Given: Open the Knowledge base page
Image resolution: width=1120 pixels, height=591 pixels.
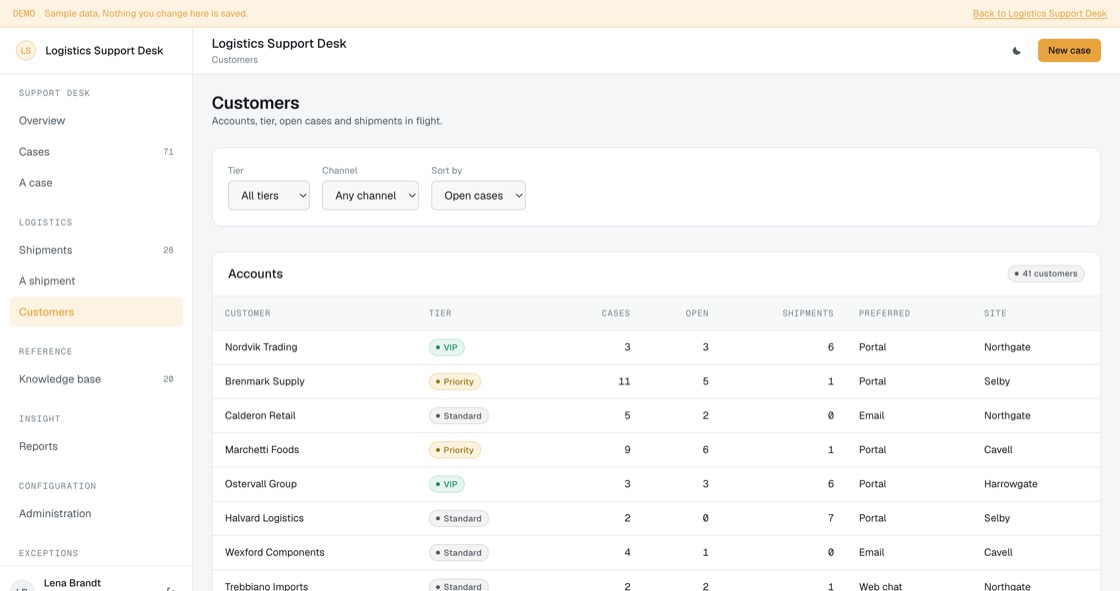Looking at the screenshot, I should click(x=96, y=379).
